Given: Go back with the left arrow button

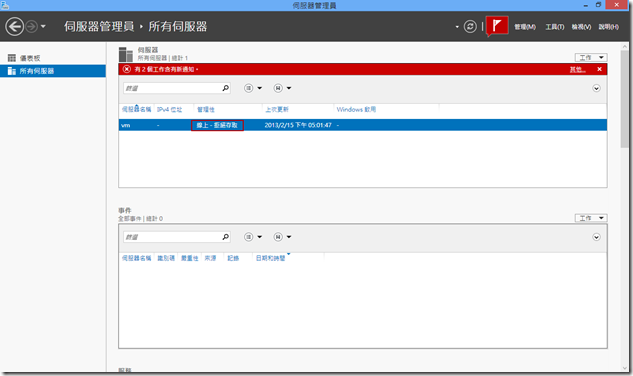Looking at the screenshot, I should click(14, 27).
